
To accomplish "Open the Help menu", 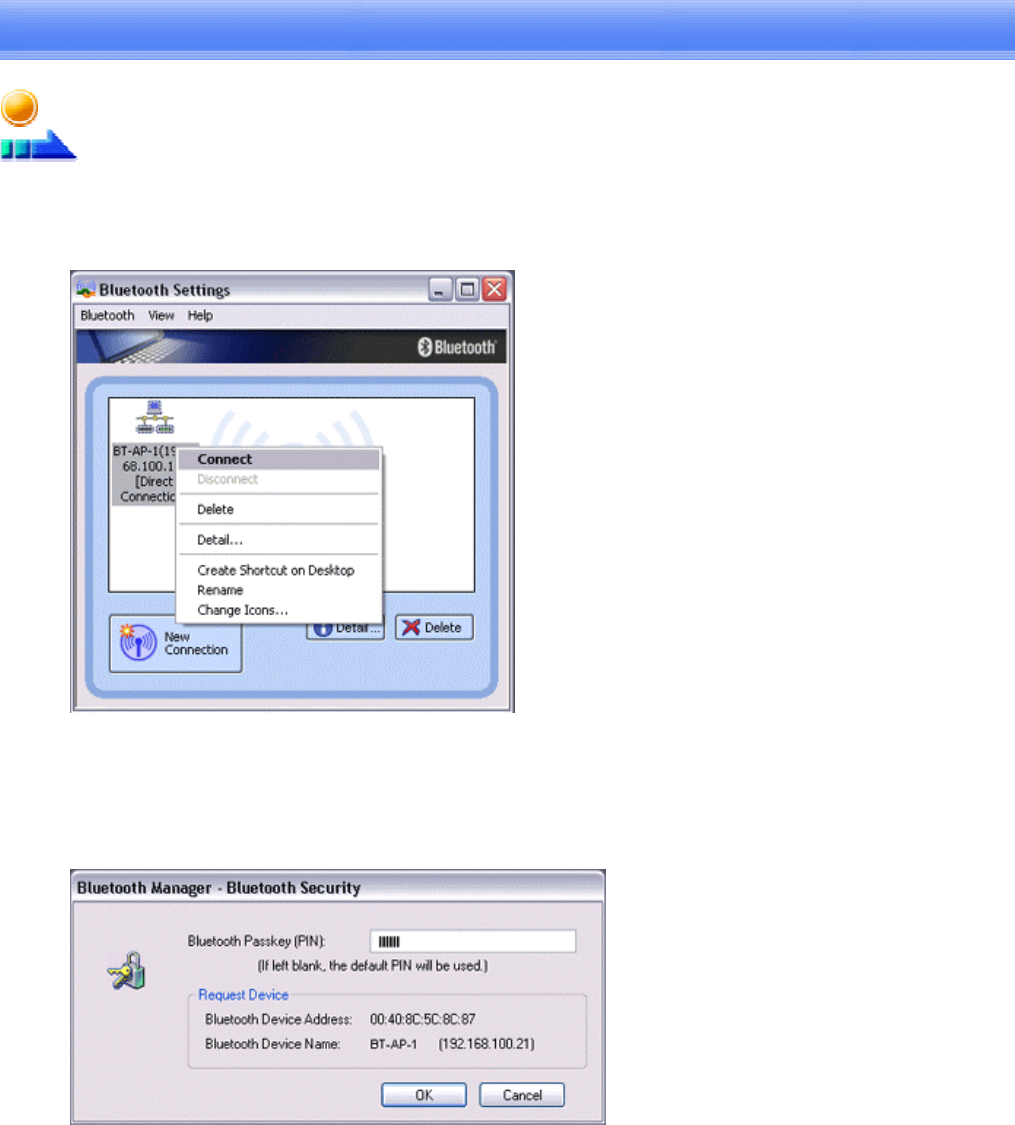I will pos(200,315).
